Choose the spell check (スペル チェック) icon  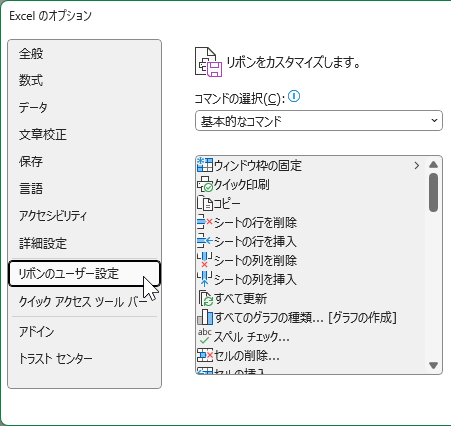[205, 336]
